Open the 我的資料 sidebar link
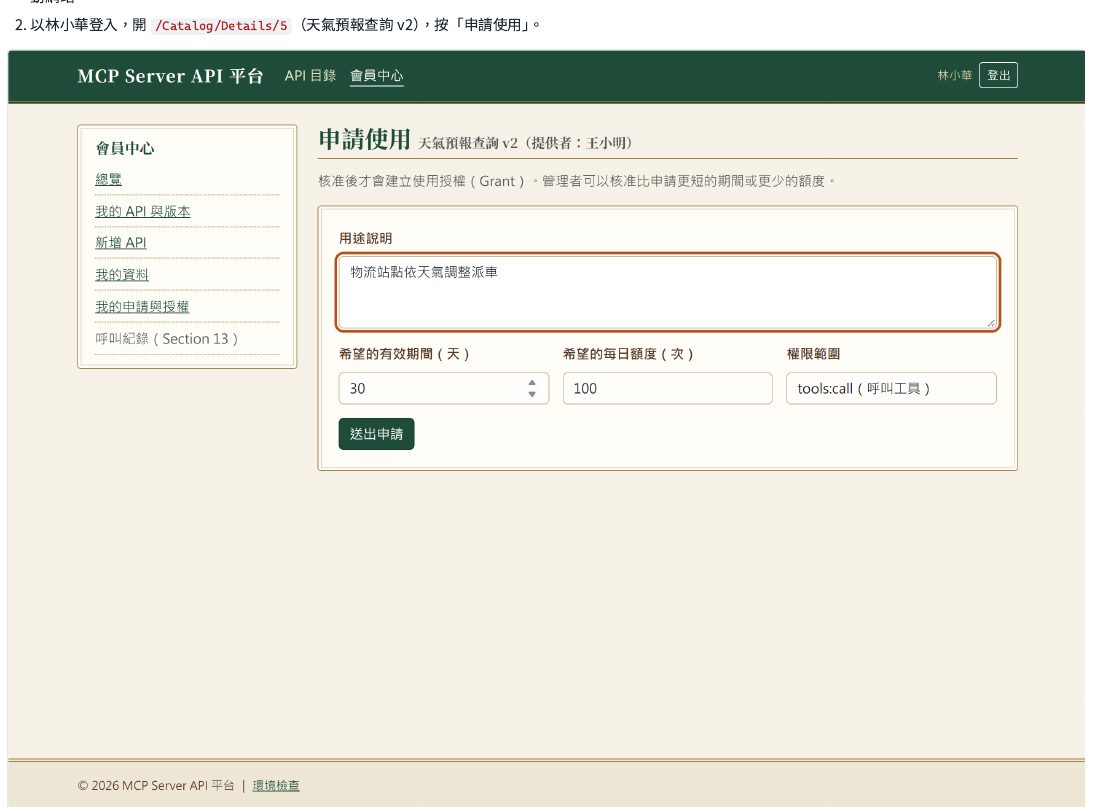1093x807 pixels. (x=122, y=275)
